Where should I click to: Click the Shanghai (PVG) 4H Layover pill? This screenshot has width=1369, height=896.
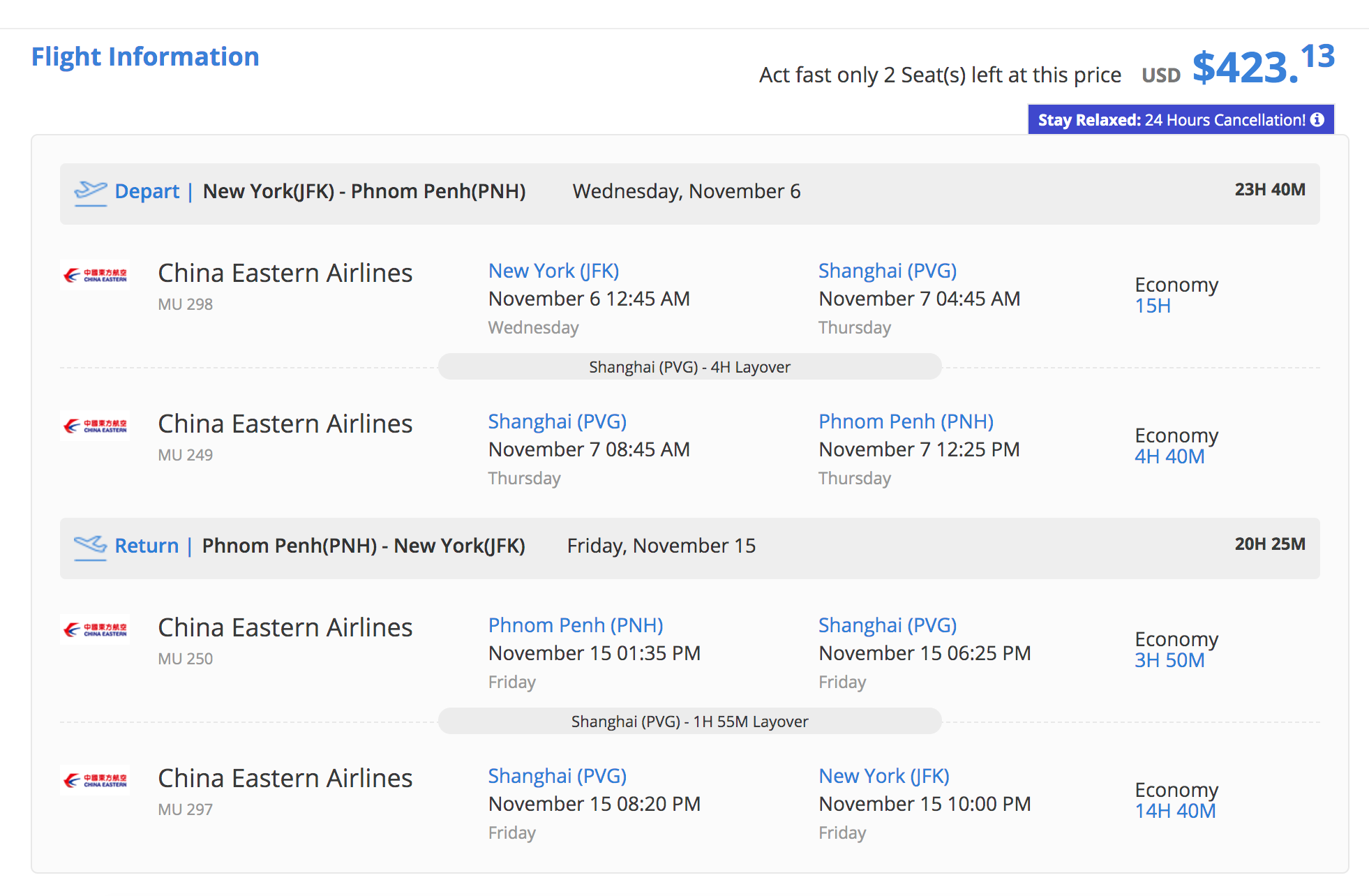pyautogui.click(x=689, y=367)
